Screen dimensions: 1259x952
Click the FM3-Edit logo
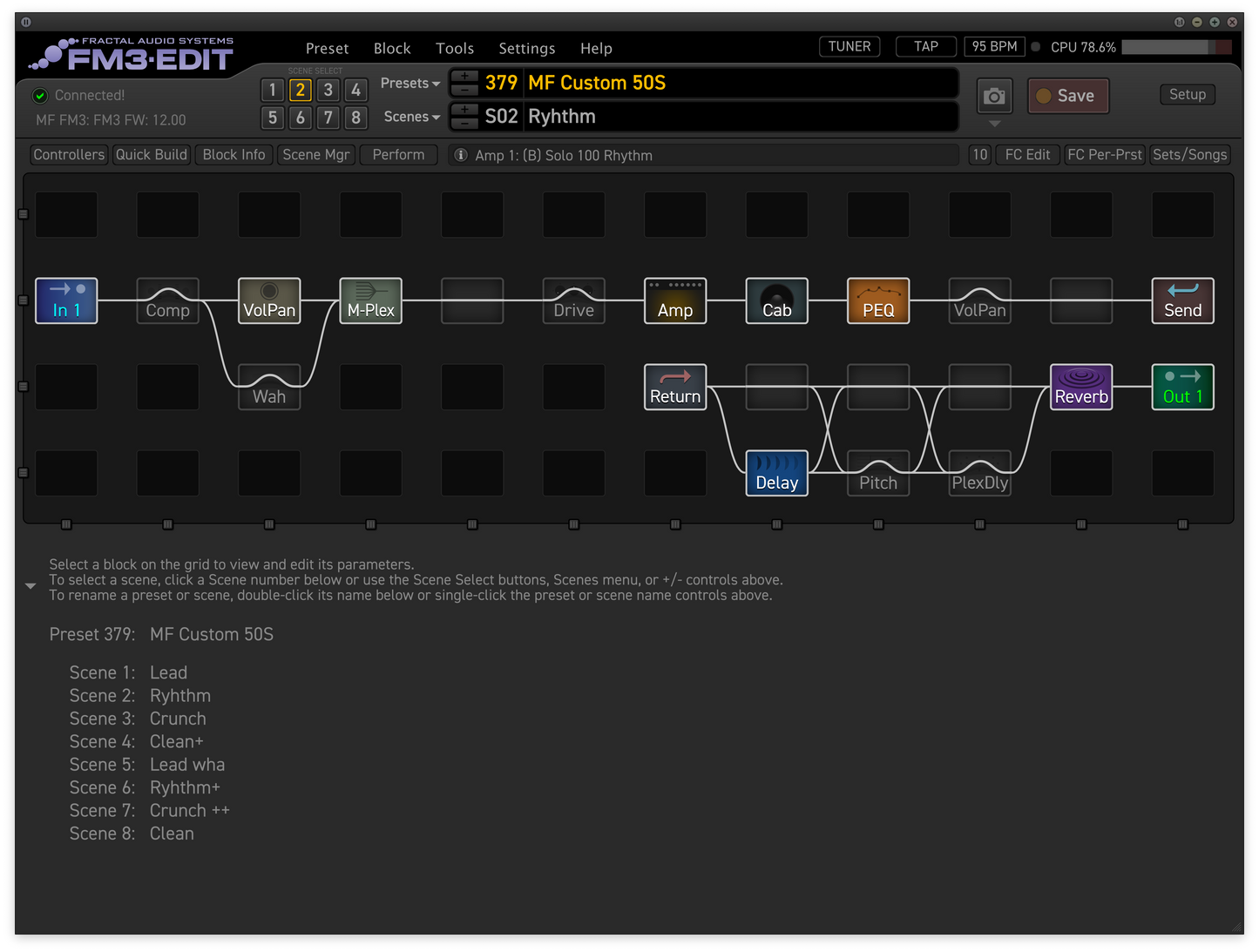click(x=132, y=55)
